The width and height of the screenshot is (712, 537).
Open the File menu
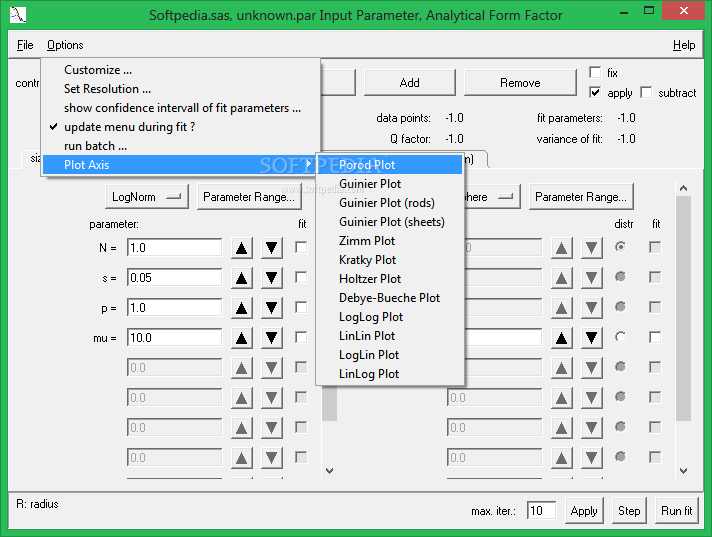point(25,45)
